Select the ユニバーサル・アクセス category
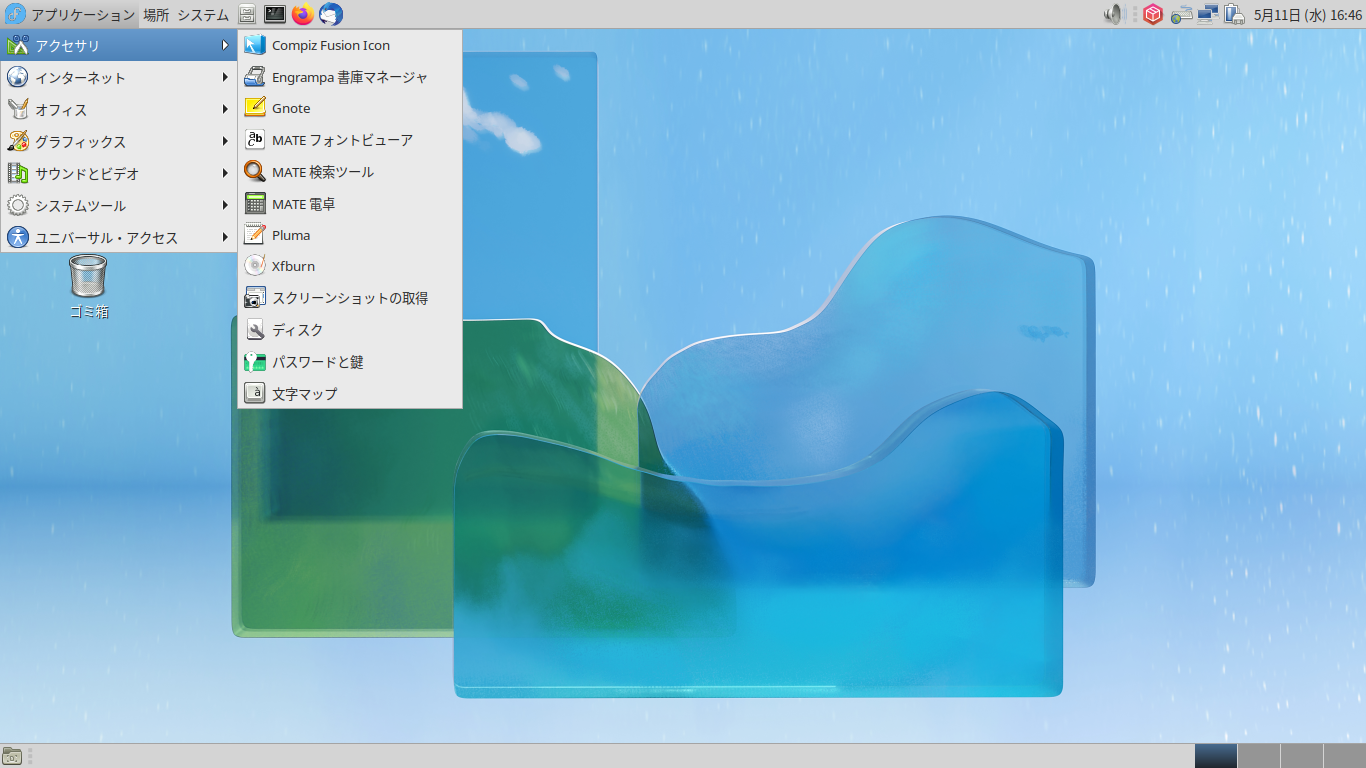Viewport: 1366px width, 768px height. (x=119, y=237)
